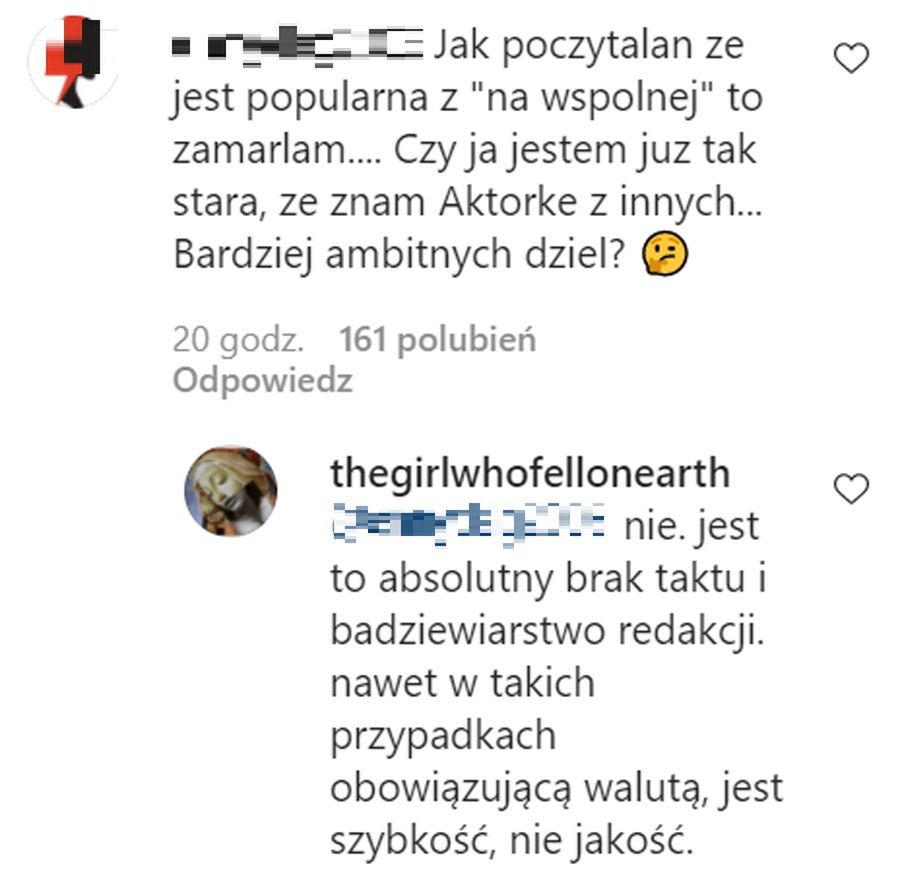Click the word "zamarlam" in the comment
900x877 pixels.
(x=259, y=150)
